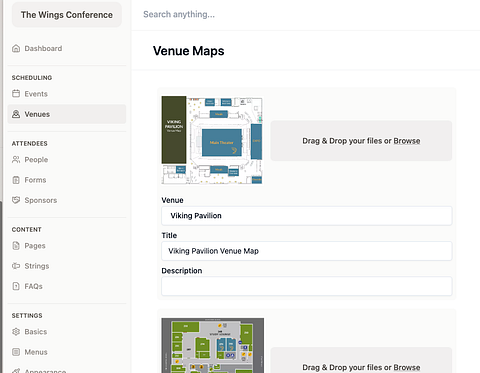The image size is (480, 373).
Task: Open Events via its calendar icon
Action: 16,93
